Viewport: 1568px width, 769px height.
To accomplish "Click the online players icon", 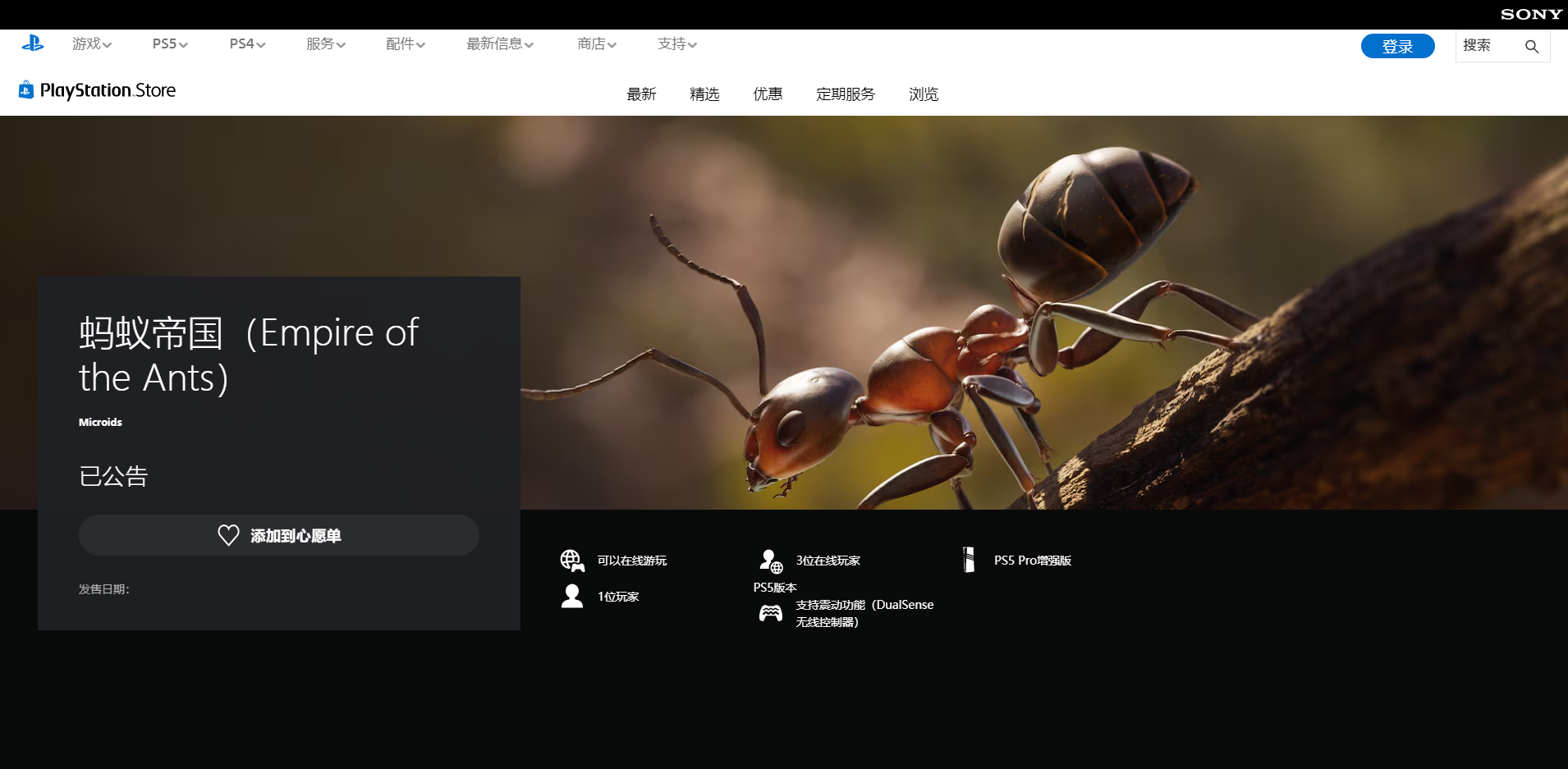I will click(771, 561).
